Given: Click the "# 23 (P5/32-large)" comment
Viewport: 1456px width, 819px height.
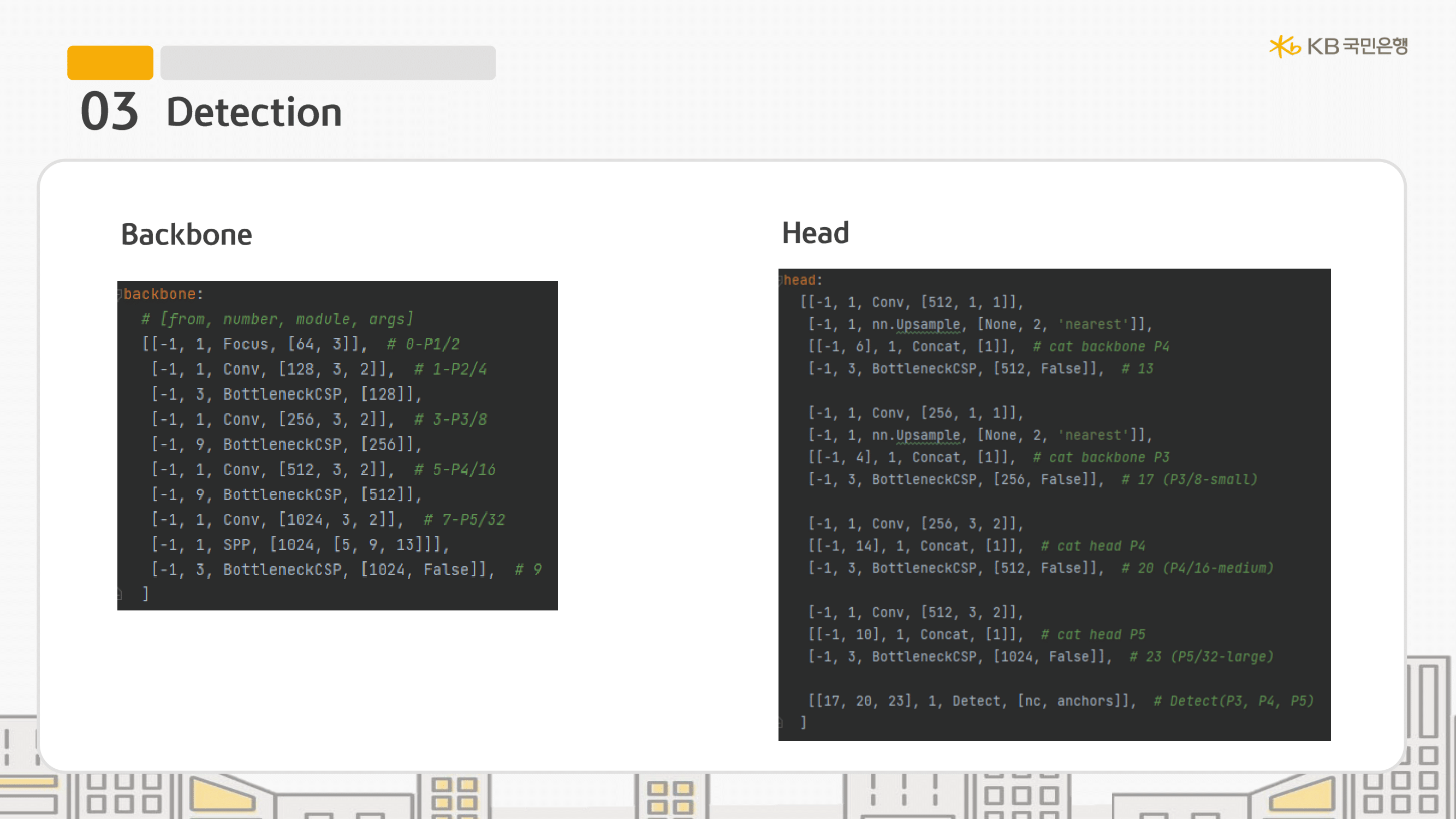Looking at the screenshot, I should 1201,656.
